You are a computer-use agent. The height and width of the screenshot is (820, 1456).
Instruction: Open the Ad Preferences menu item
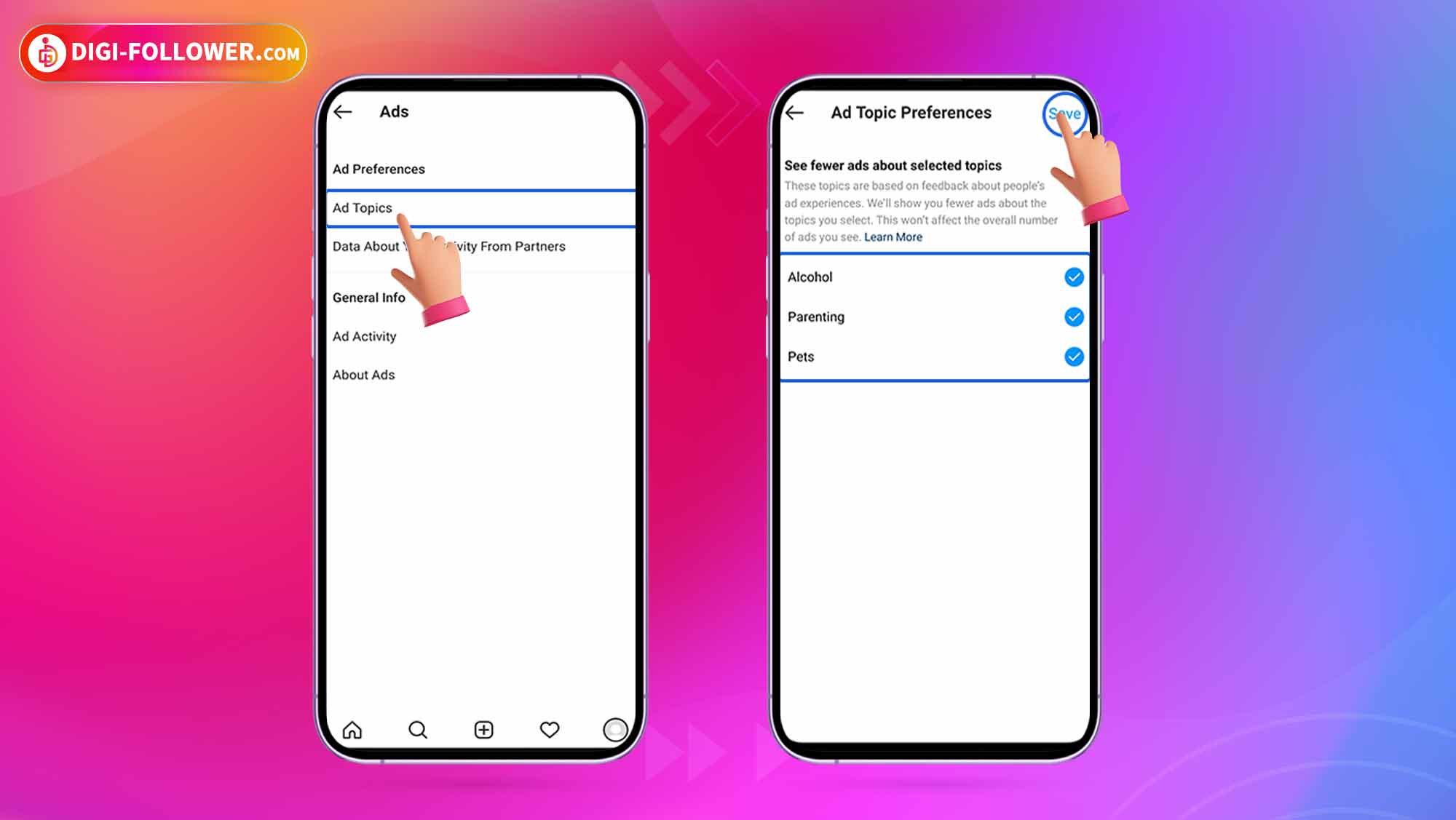click(x=379, y=168)
